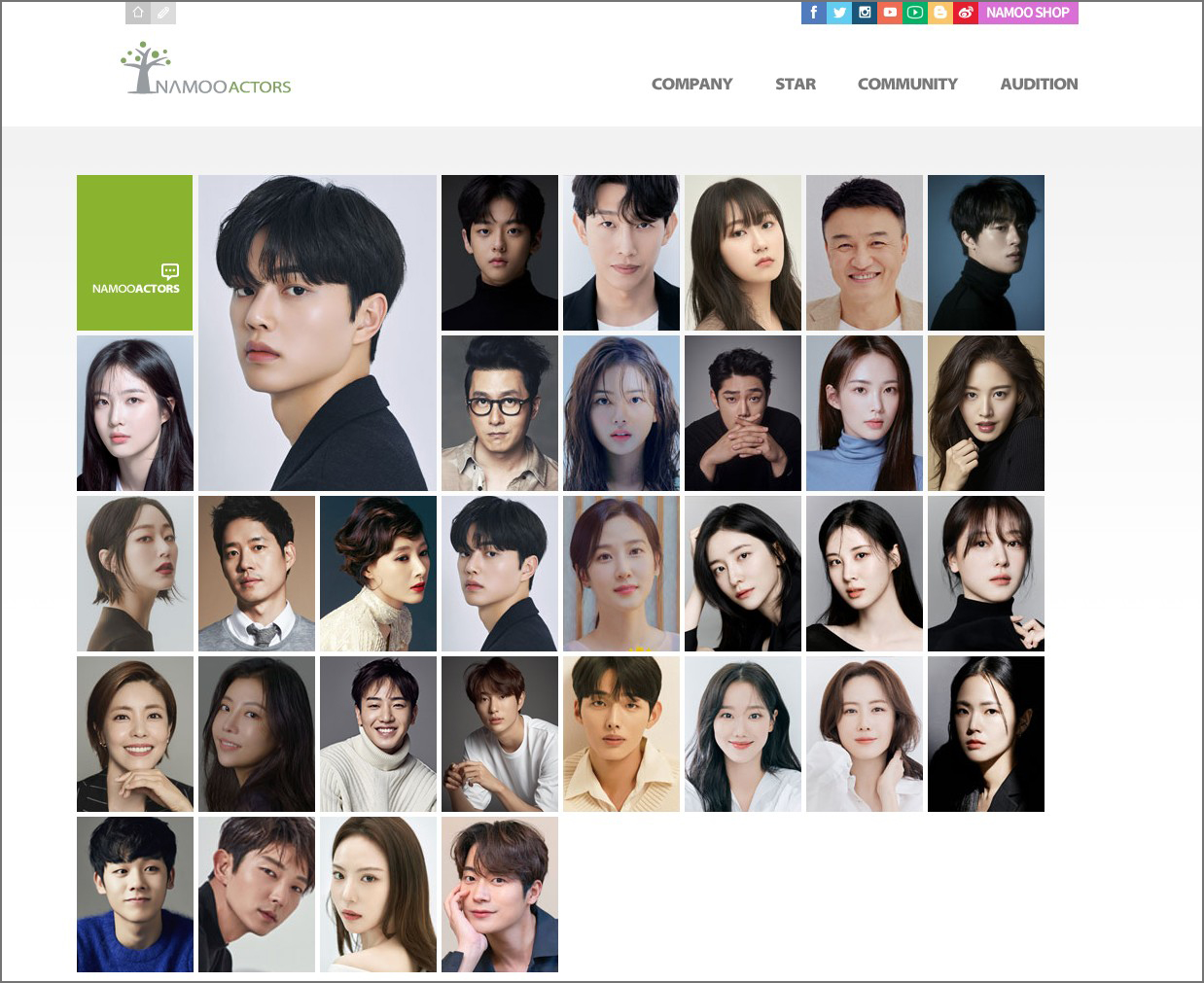Select the actor wearing glasses portrait
The image size is (1204, 983).
click(500, 413)
